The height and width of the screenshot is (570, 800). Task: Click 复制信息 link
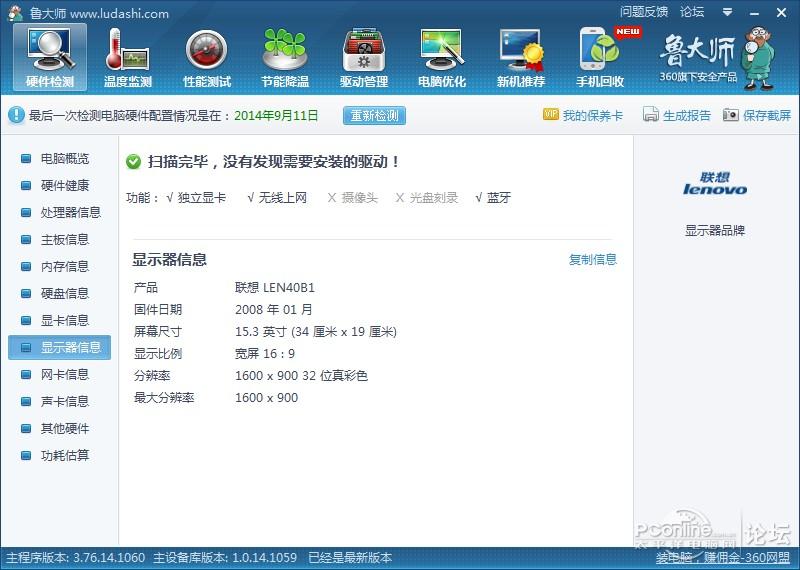(x=592, y=260)
